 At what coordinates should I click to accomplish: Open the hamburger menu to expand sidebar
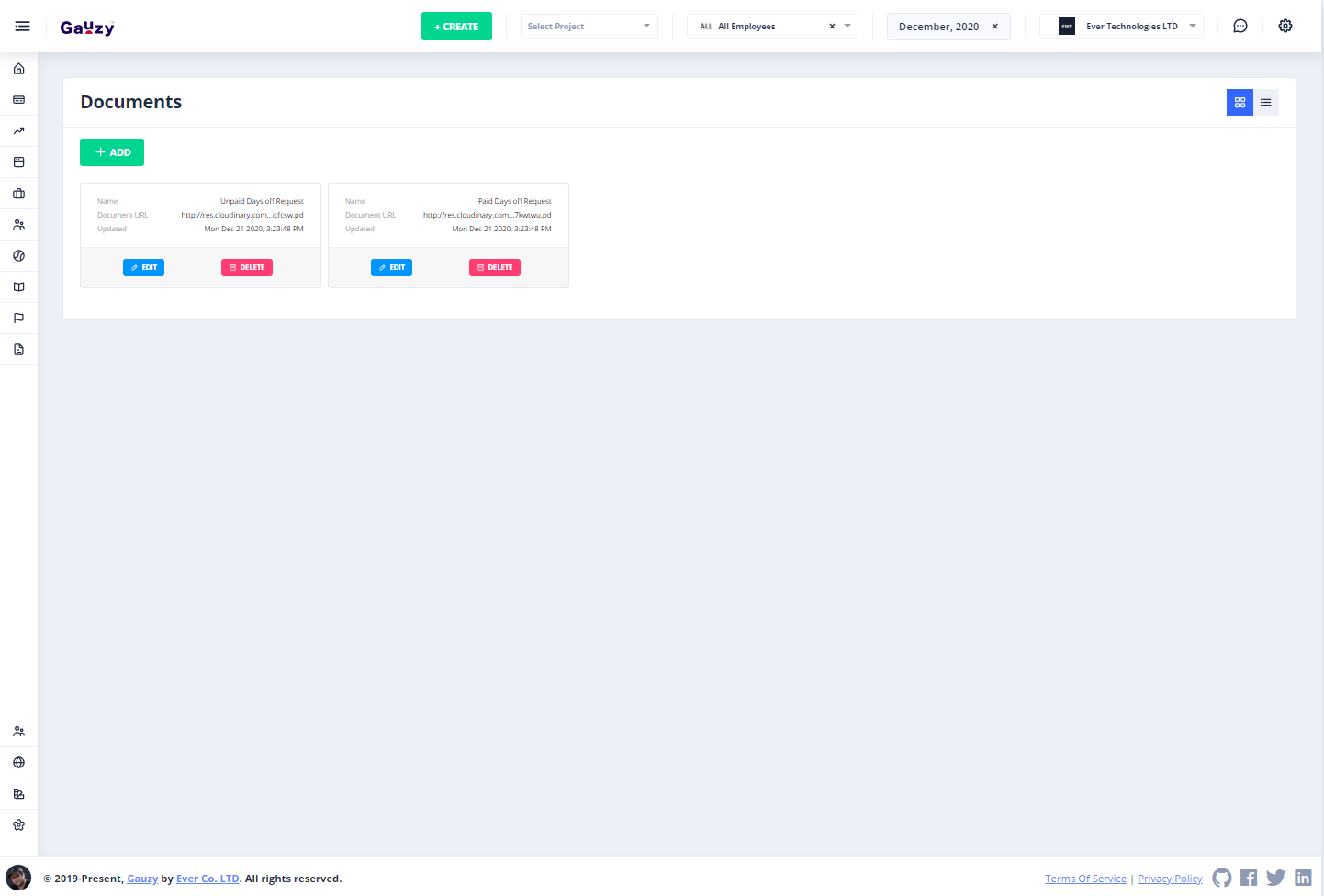[22, 27]
